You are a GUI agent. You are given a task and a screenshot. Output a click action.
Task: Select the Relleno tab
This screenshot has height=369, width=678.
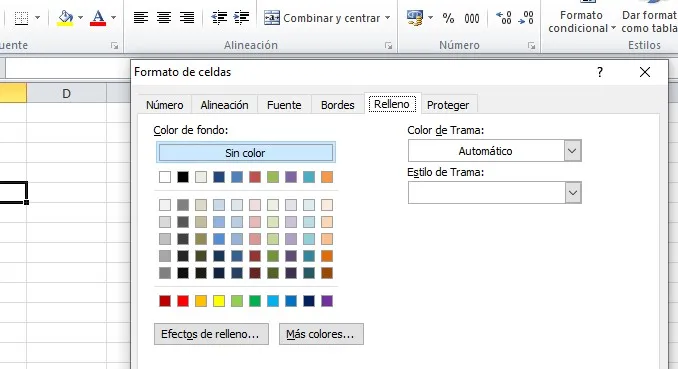click(x=392, y=104)
